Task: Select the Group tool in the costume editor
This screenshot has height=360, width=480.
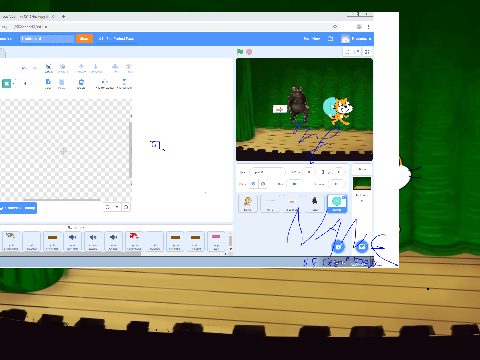Action: [x=48, y=68]
